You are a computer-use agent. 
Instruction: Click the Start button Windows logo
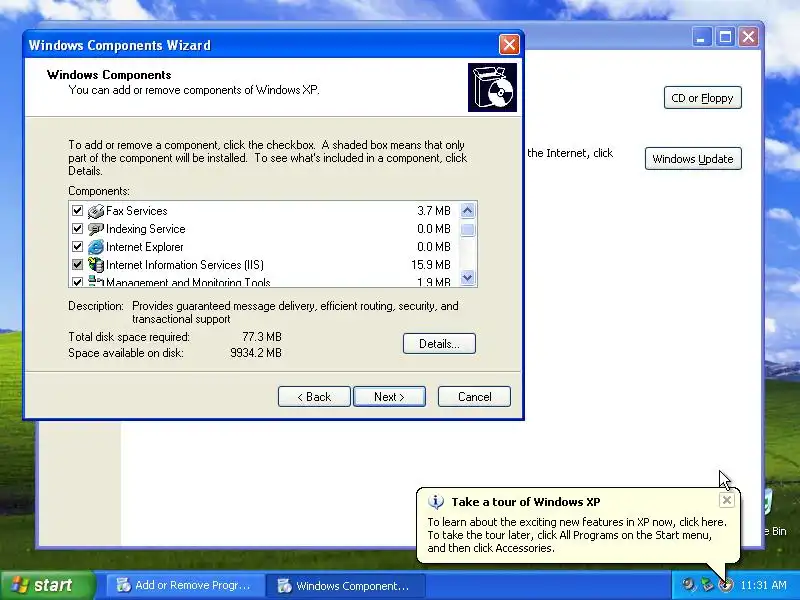[x=20, y=585]
